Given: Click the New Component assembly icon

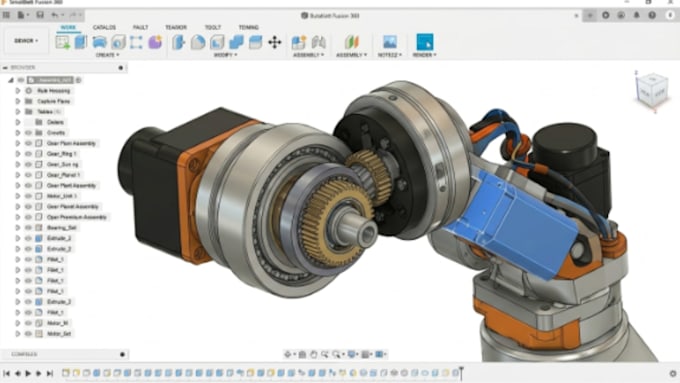Looking at the screenshot, I should click(298, 42).
